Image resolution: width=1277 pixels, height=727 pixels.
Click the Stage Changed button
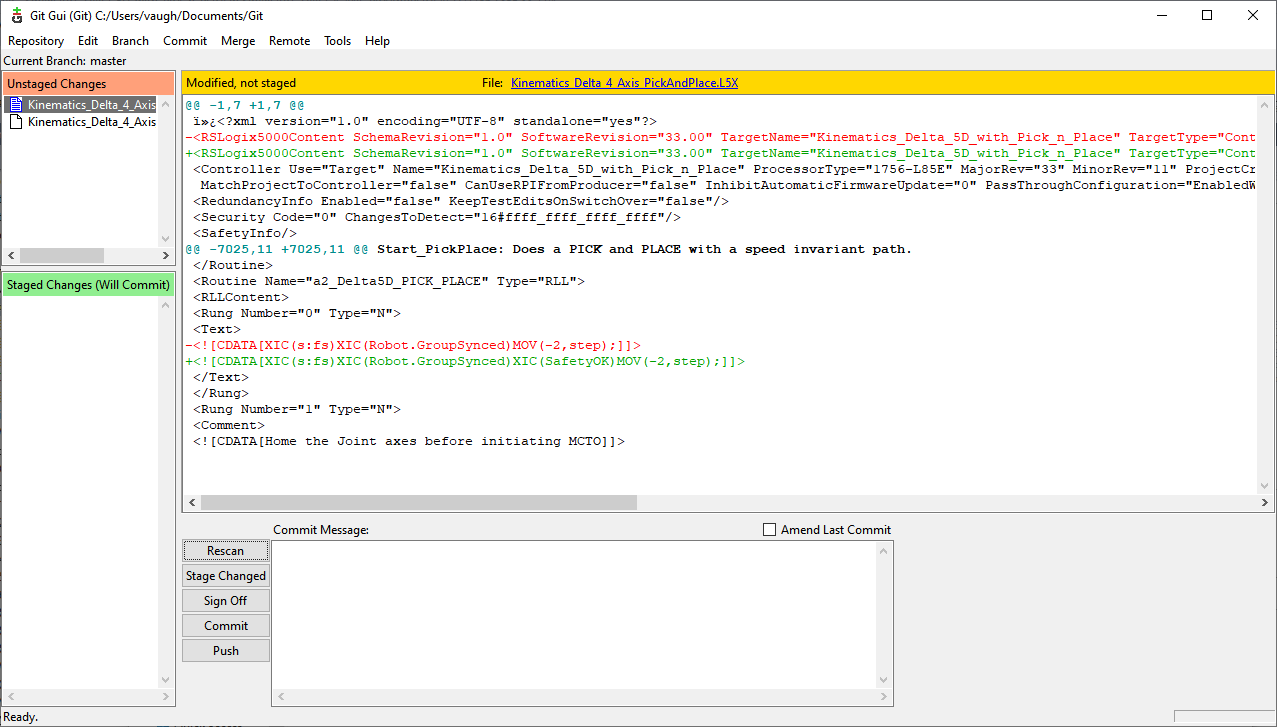(x=226, y=576)
